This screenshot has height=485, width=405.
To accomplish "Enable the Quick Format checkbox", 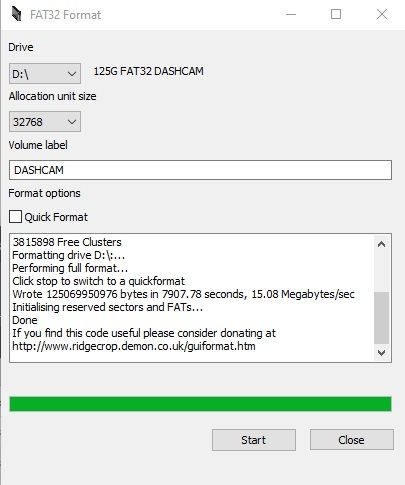I will tap(15, 217).
